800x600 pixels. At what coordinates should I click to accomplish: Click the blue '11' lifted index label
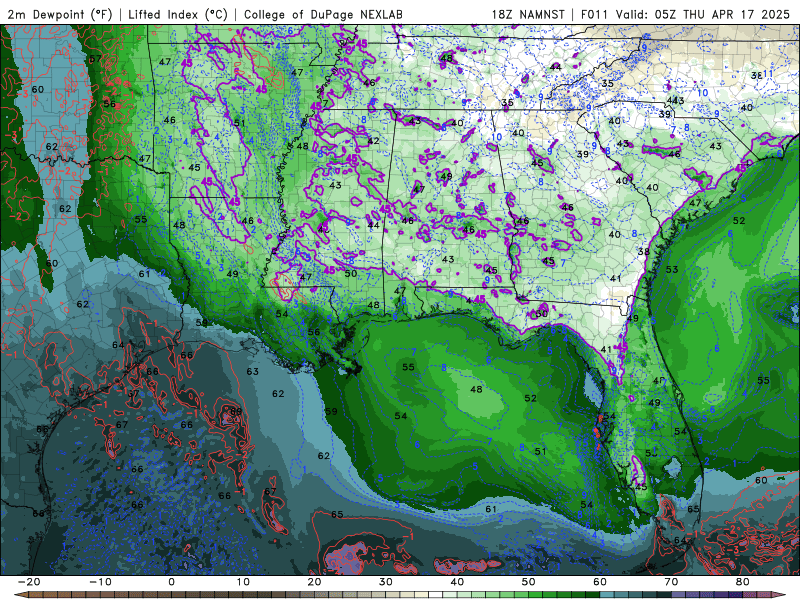point(768,74)
